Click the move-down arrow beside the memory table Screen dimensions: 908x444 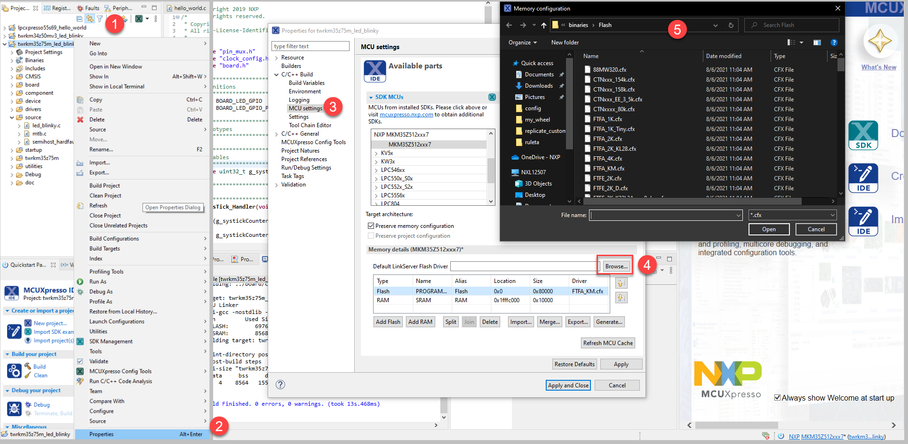tap(623, 297)
